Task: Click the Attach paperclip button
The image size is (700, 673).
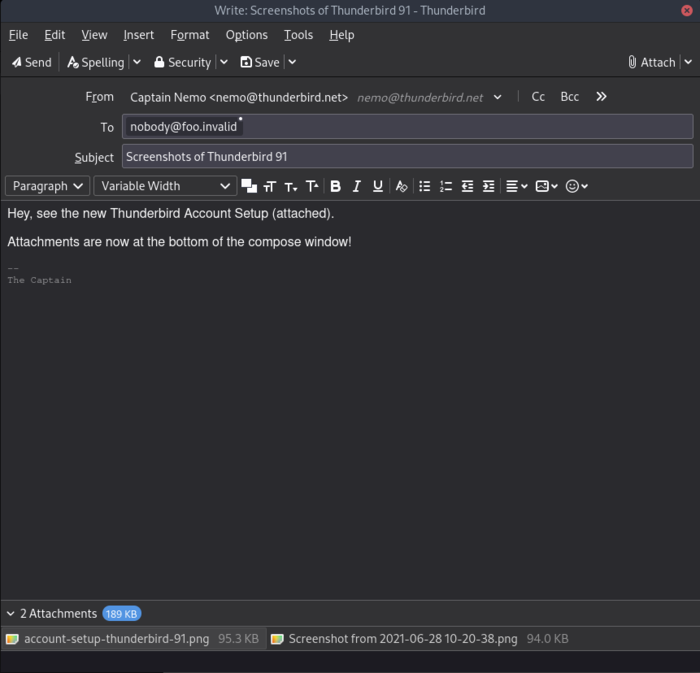Action: (651, 62)
